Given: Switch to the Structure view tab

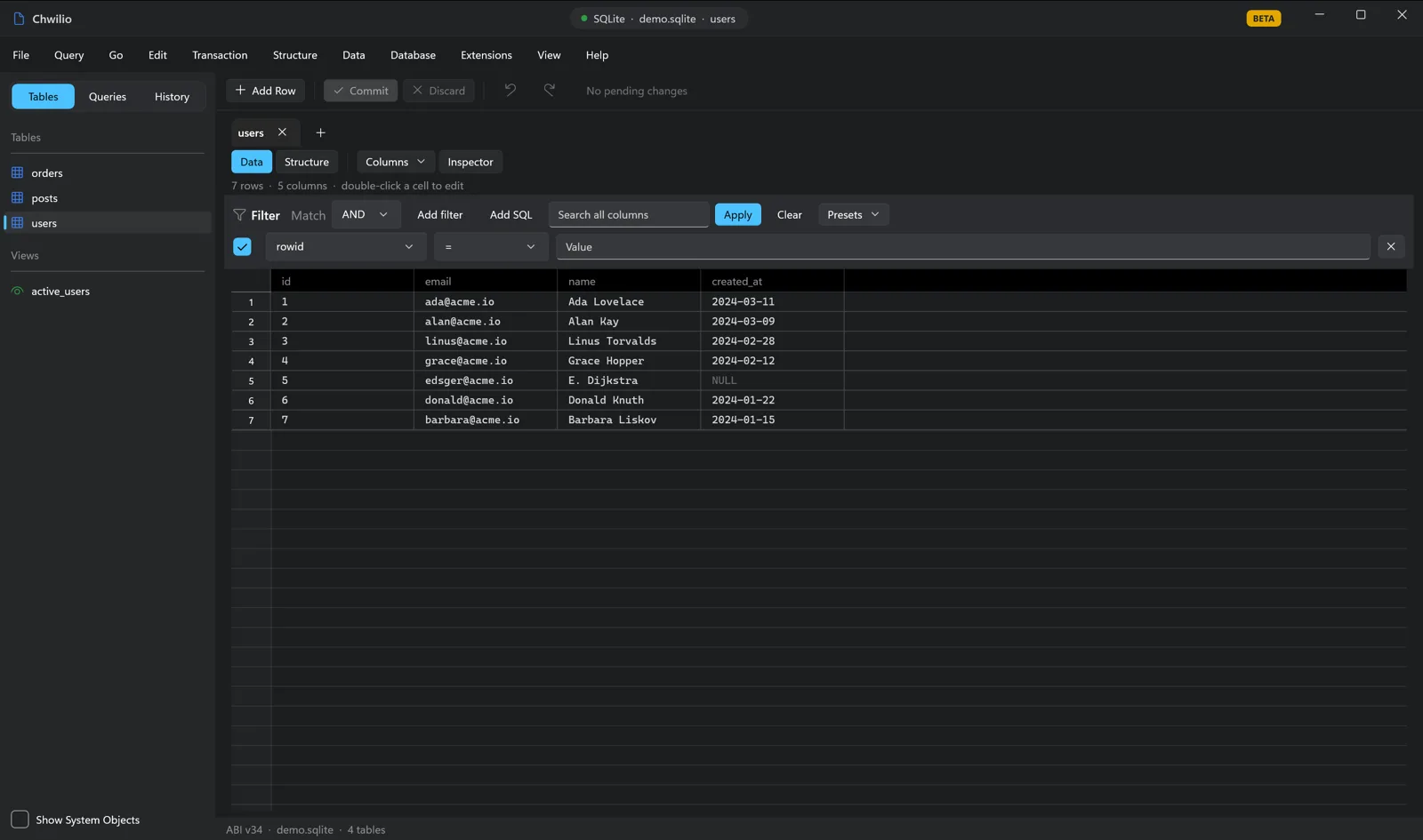Looking at the screenshot, I should click(x=307, y=162).
